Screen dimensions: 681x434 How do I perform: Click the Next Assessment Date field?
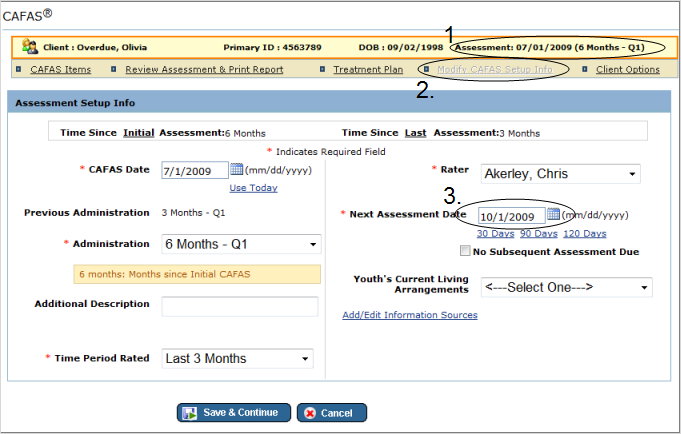coord(512,216)
